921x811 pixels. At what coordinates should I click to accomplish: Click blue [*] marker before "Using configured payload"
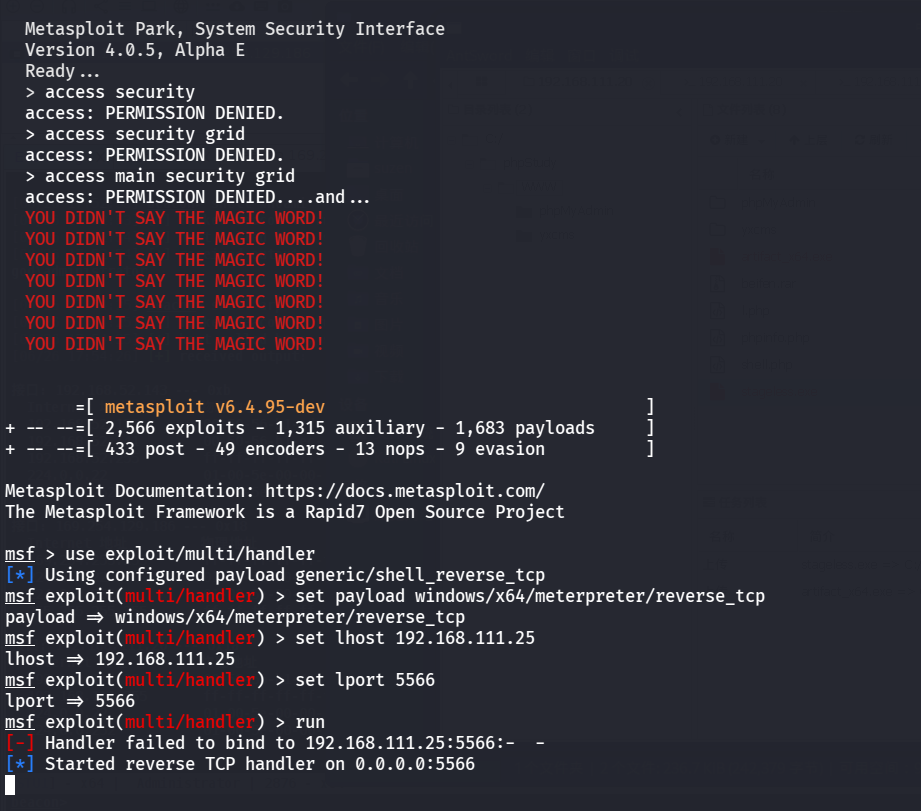19,574
